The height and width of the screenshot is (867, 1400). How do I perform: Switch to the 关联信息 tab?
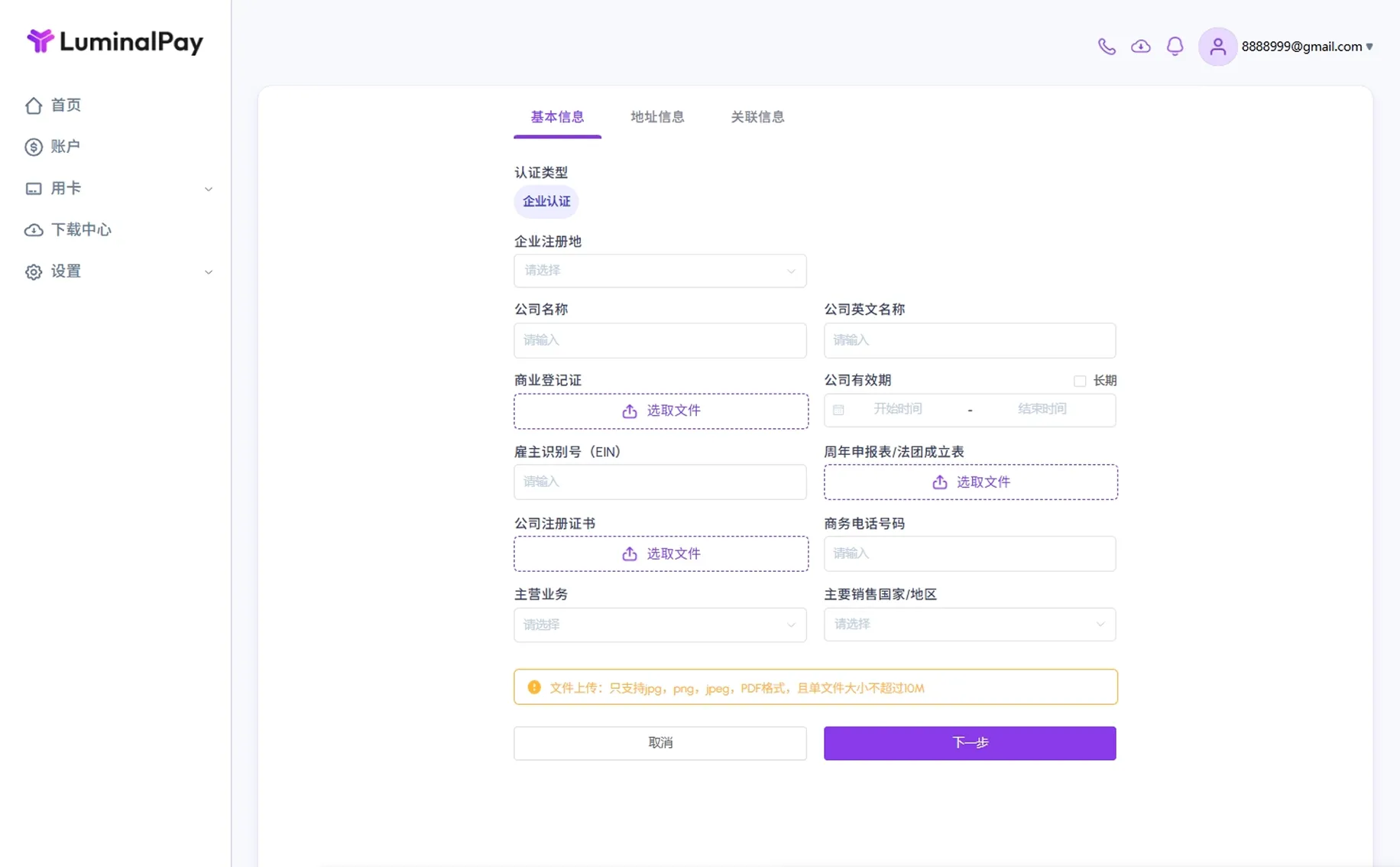(x=757, y=117)
